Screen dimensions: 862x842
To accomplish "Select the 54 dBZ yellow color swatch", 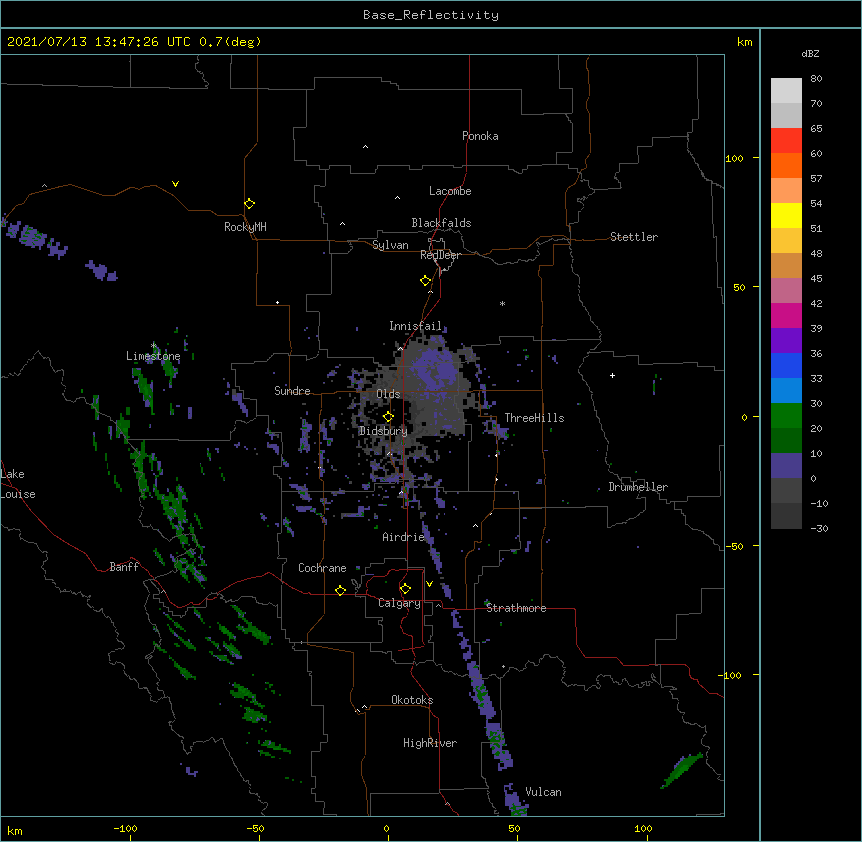I will 786,215.
